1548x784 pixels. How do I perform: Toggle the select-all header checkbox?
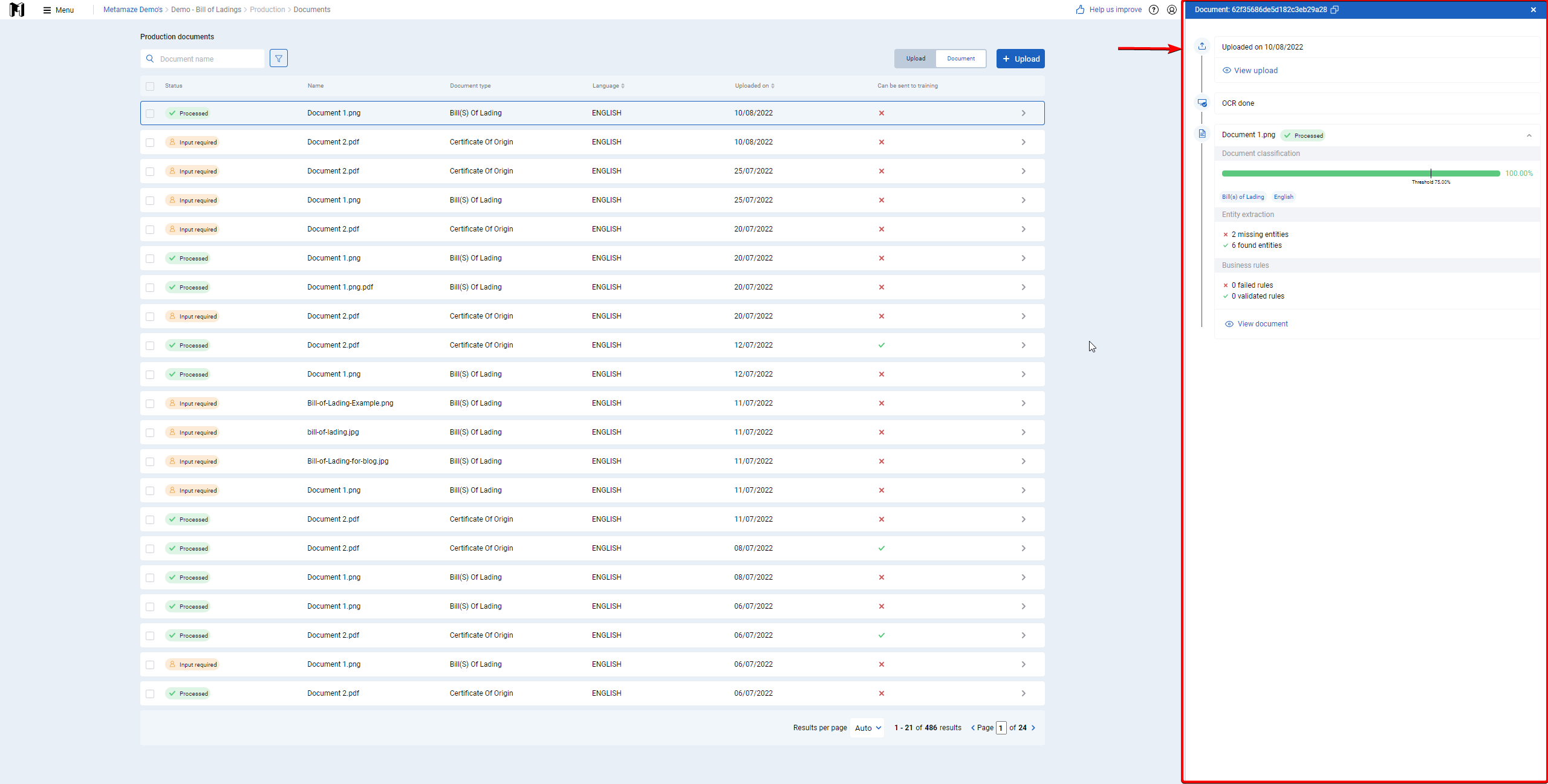[150, 86]
